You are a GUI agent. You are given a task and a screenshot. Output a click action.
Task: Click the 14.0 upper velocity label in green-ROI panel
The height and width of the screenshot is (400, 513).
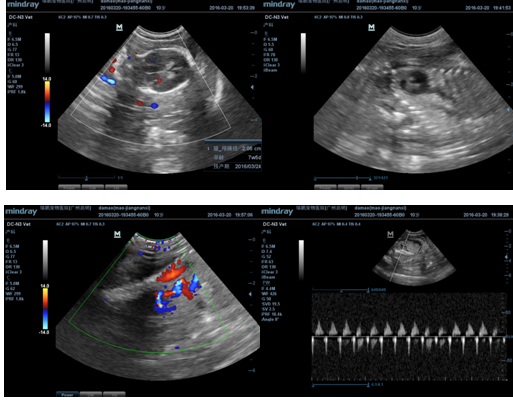point(45,286)
